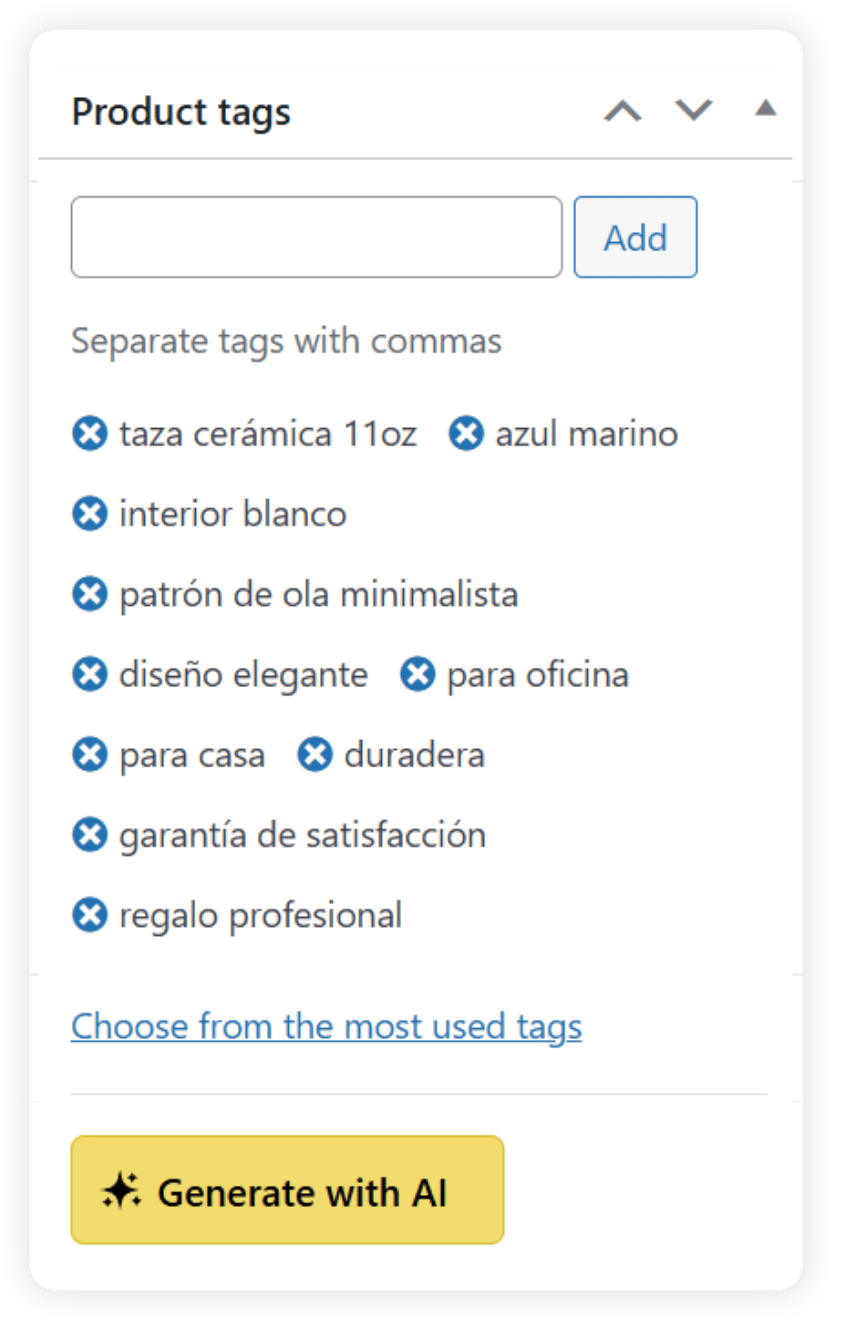
Task: Collapse the Product tags panel
Action: click(x=766, y=108)
